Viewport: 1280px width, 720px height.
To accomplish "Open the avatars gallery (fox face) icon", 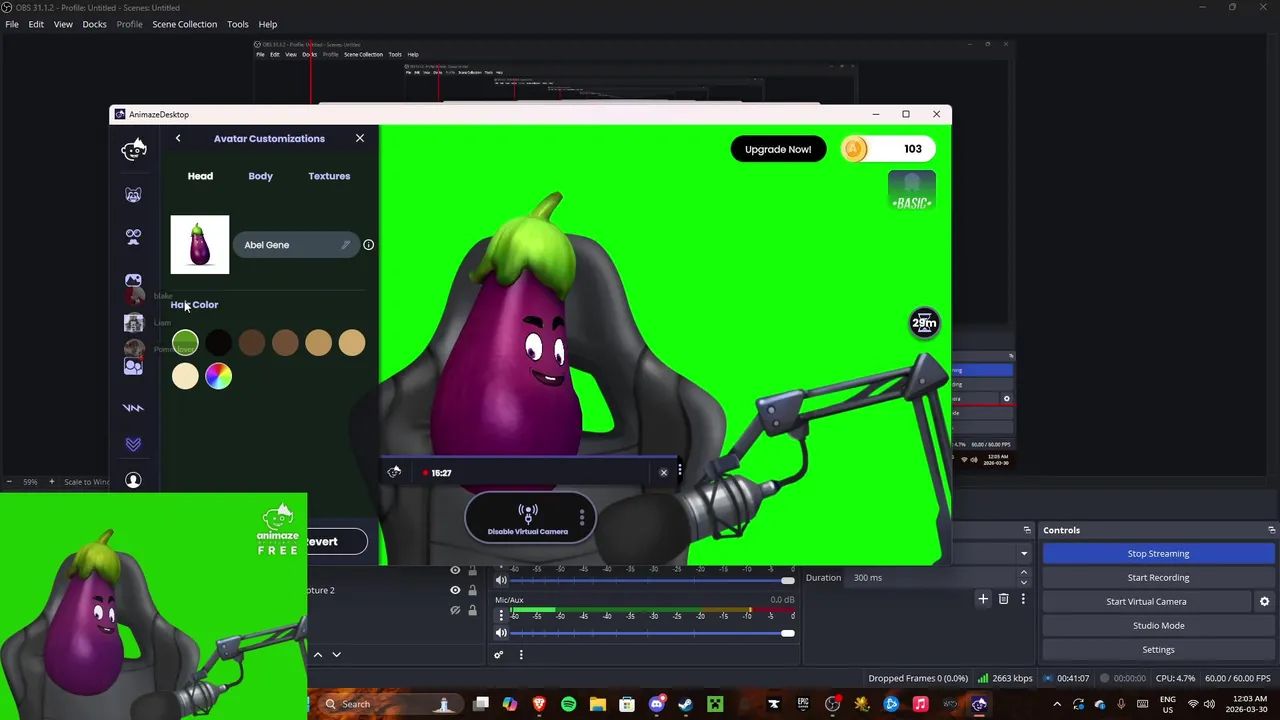I will coord(133,195).
